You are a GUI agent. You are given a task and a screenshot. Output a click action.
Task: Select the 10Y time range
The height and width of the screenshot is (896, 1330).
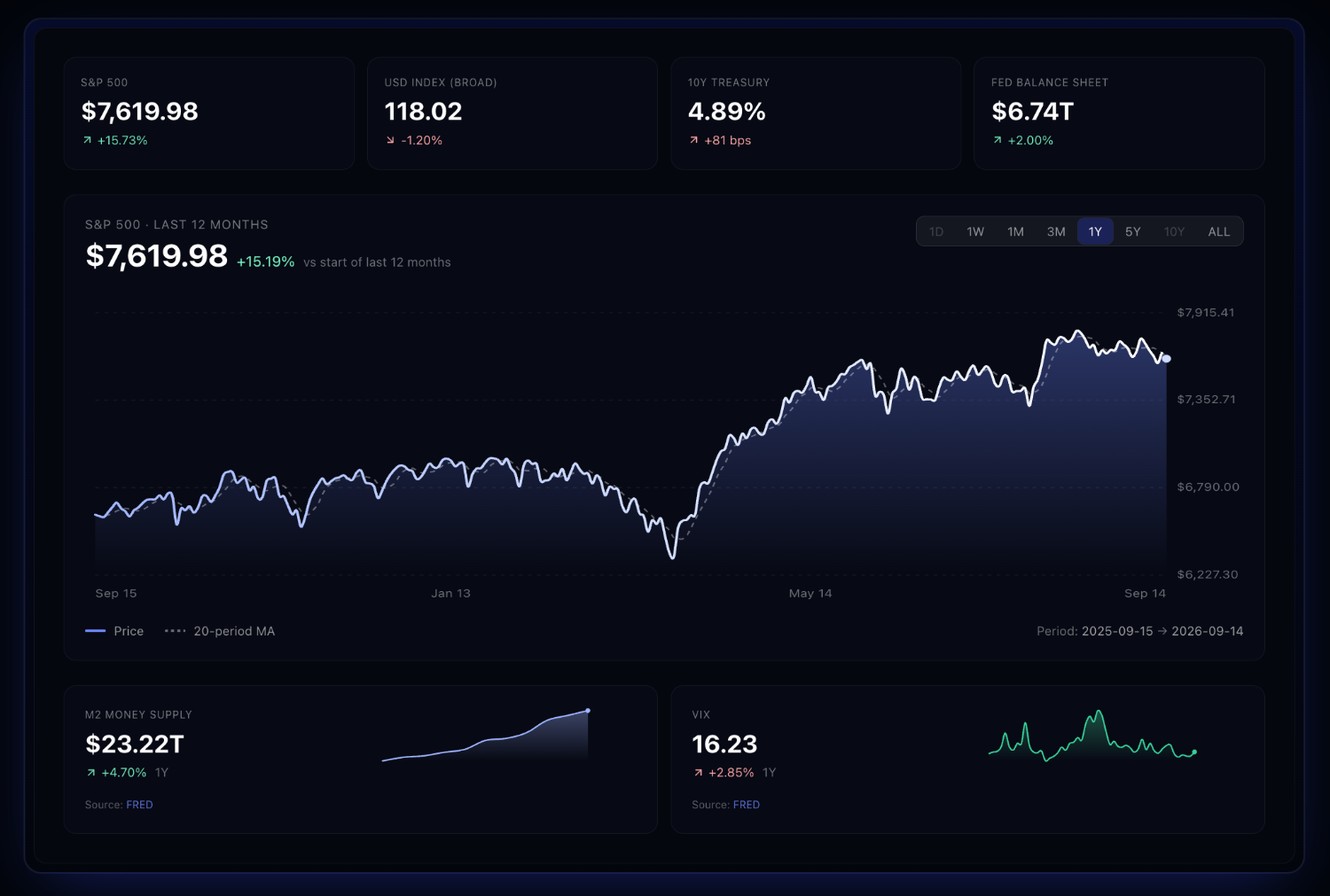pos(1174,232)
